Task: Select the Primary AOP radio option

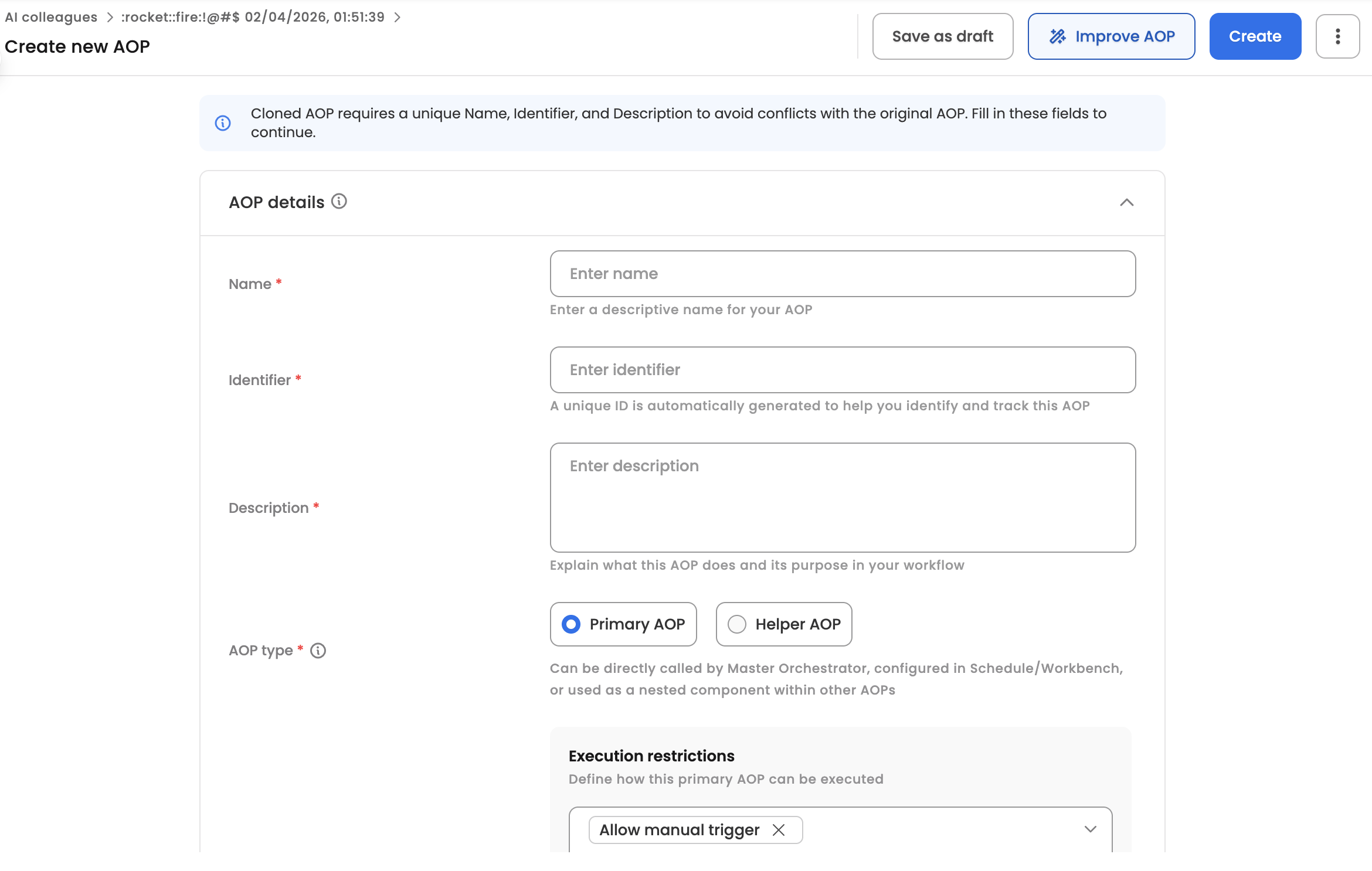Action: (571, 624)
